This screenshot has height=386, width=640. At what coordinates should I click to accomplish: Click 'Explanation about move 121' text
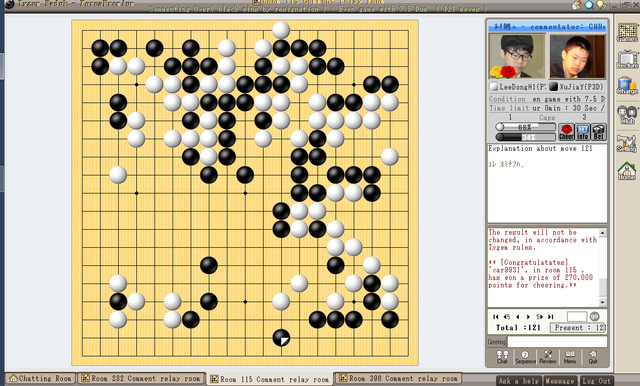coord(540,149)
